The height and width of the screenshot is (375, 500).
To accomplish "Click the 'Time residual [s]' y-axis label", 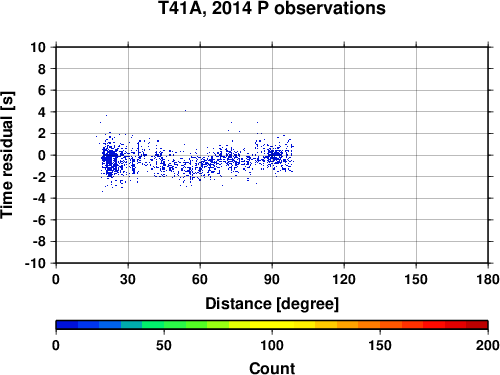I will click(7, 155).
